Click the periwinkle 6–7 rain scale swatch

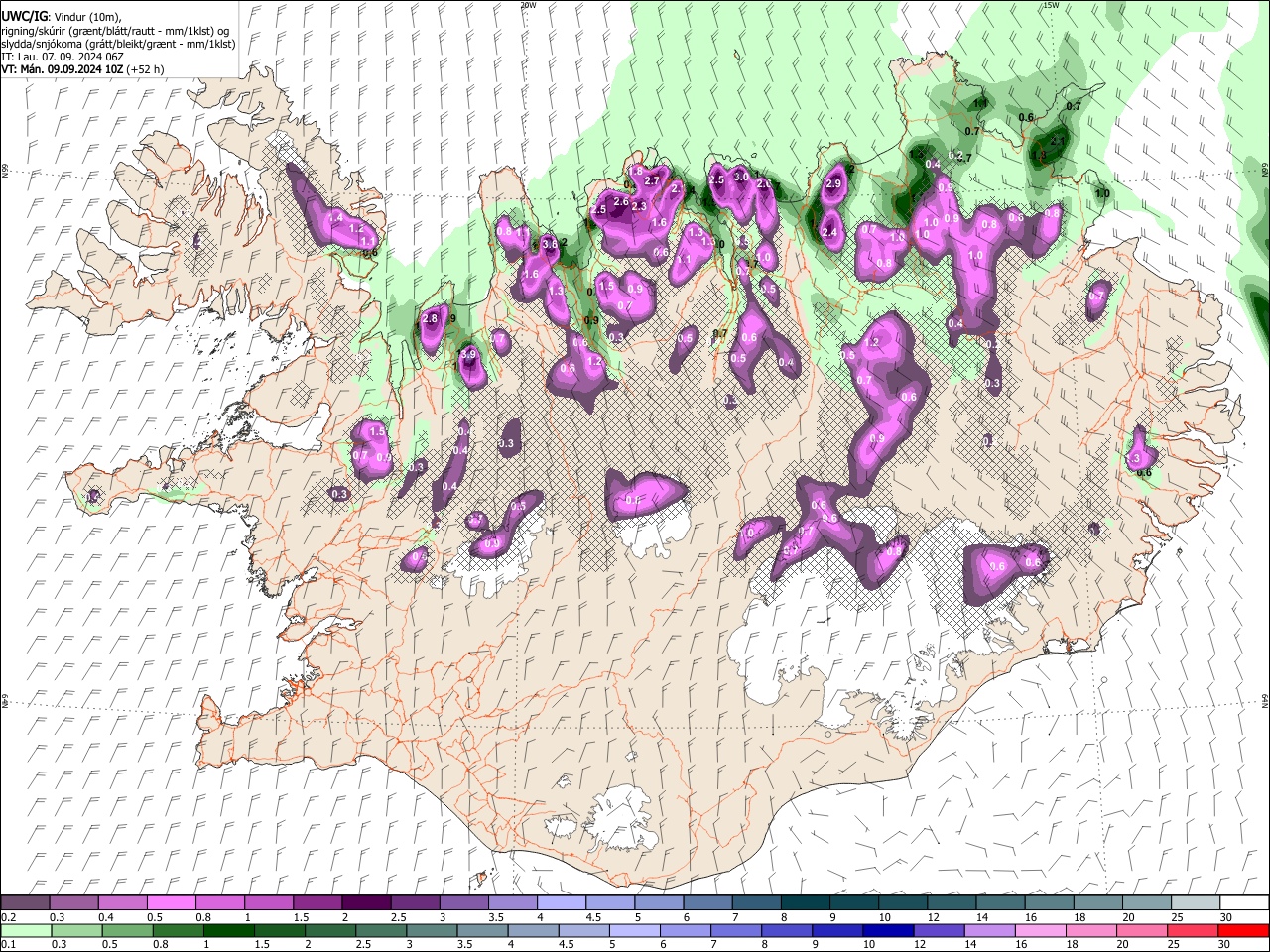coord(686,930)
